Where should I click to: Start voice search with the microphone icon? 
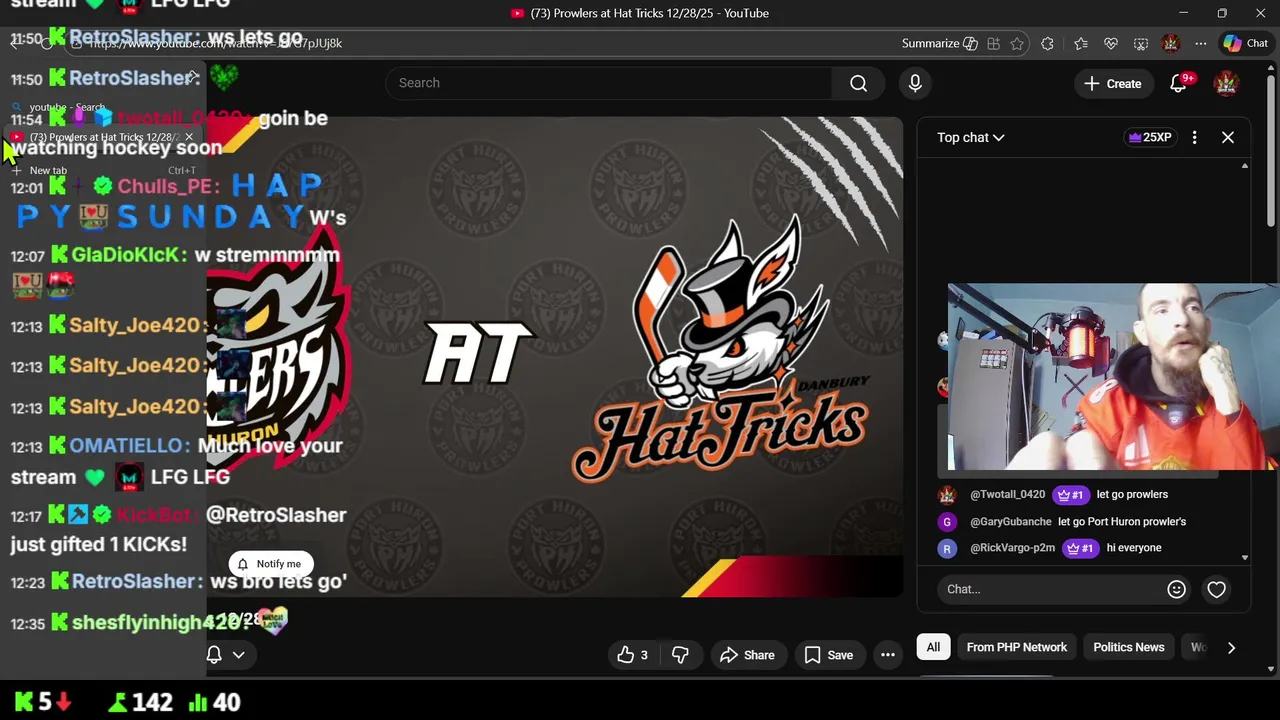click(x=915, y=83)
